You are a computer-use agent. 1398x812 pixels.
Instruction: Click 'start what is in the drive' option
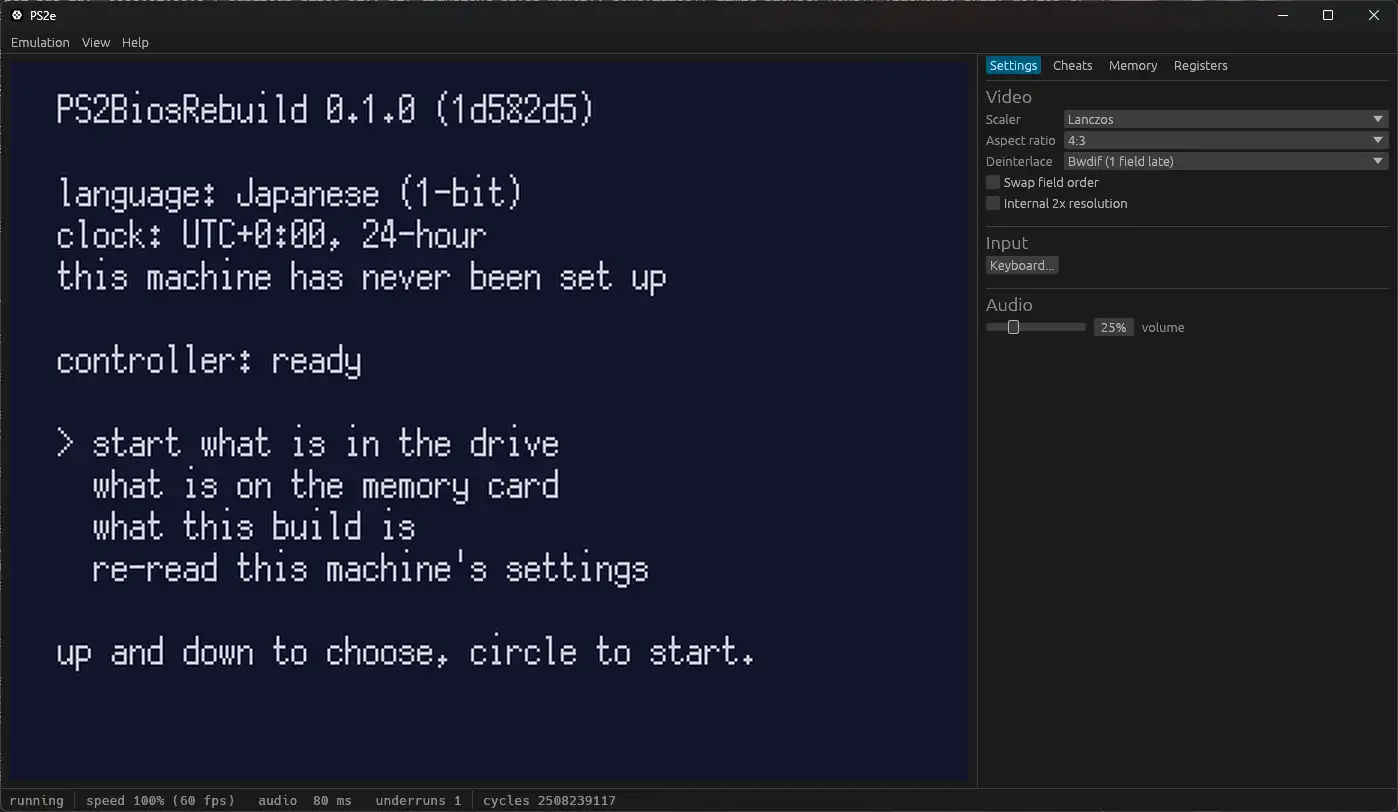click(325, 443)
